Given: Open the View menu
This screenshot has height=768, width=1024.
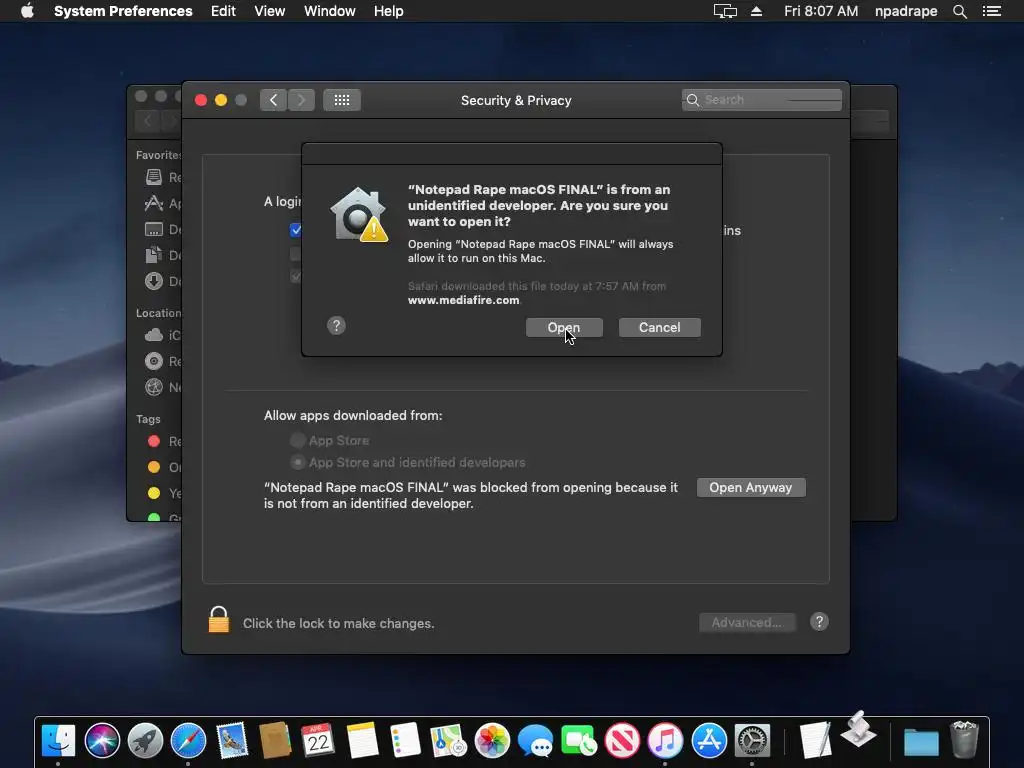Looking at the screenshot, I should (x=270, y=11).
